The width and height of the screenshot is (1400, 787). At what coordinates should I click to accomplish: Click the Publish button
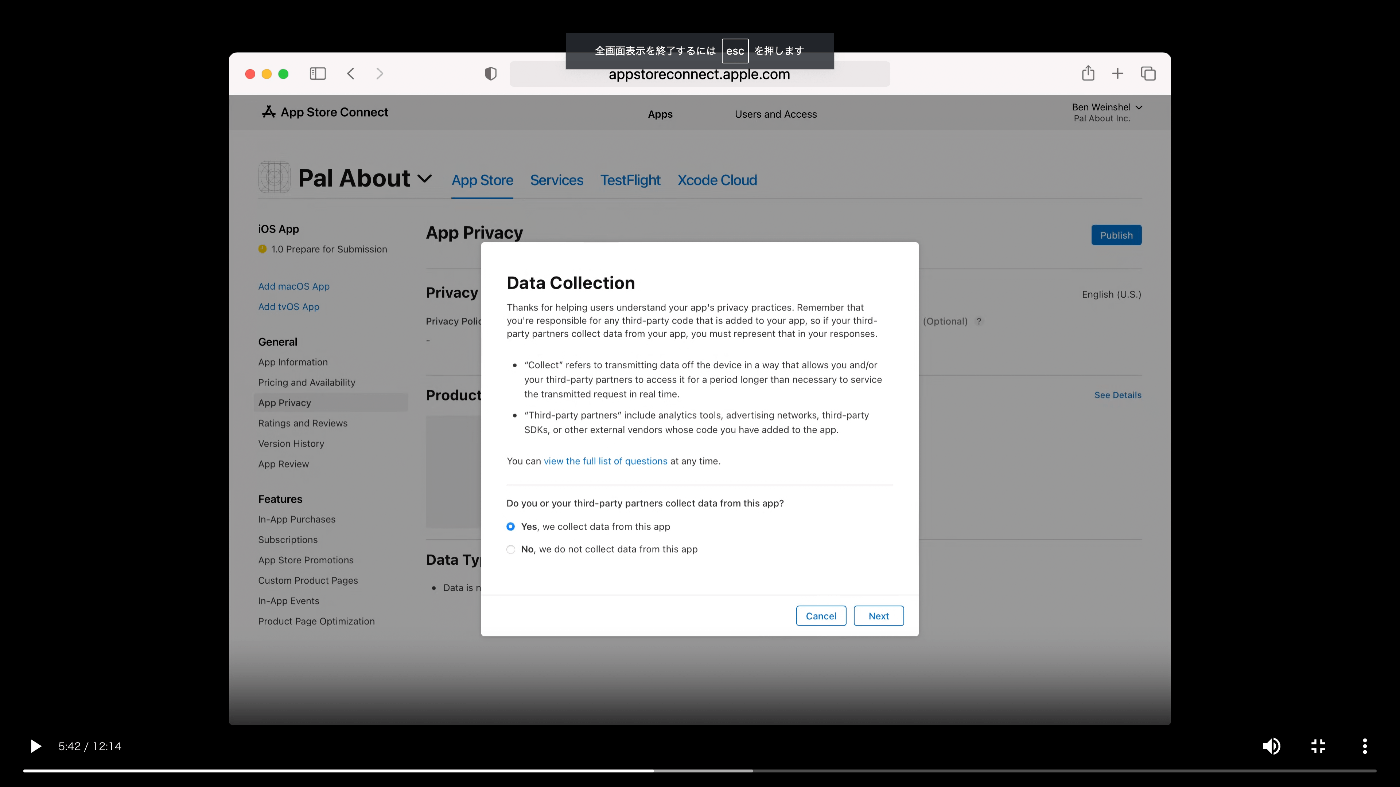[1116, 235]
